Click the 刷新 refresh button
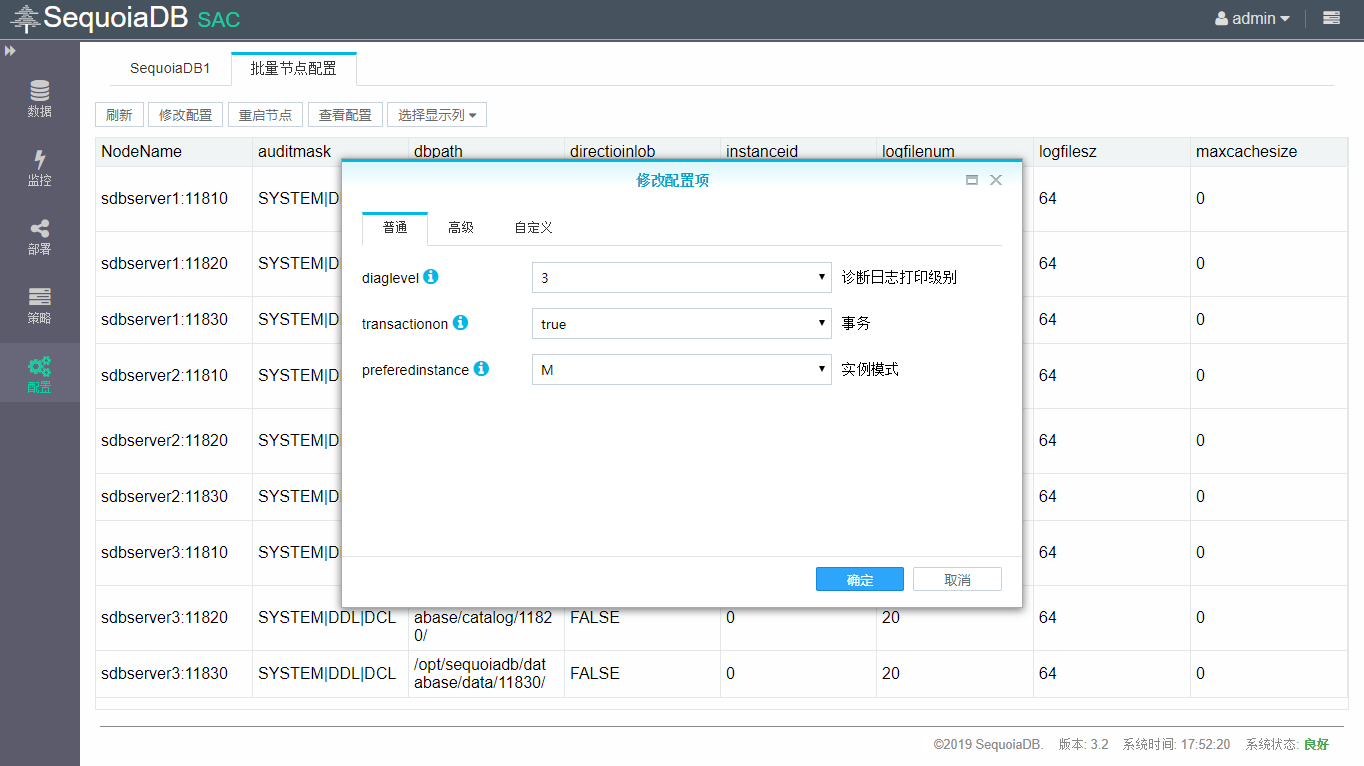The image size is (1364, 766). pyautogui.click(x=119, y=115)
